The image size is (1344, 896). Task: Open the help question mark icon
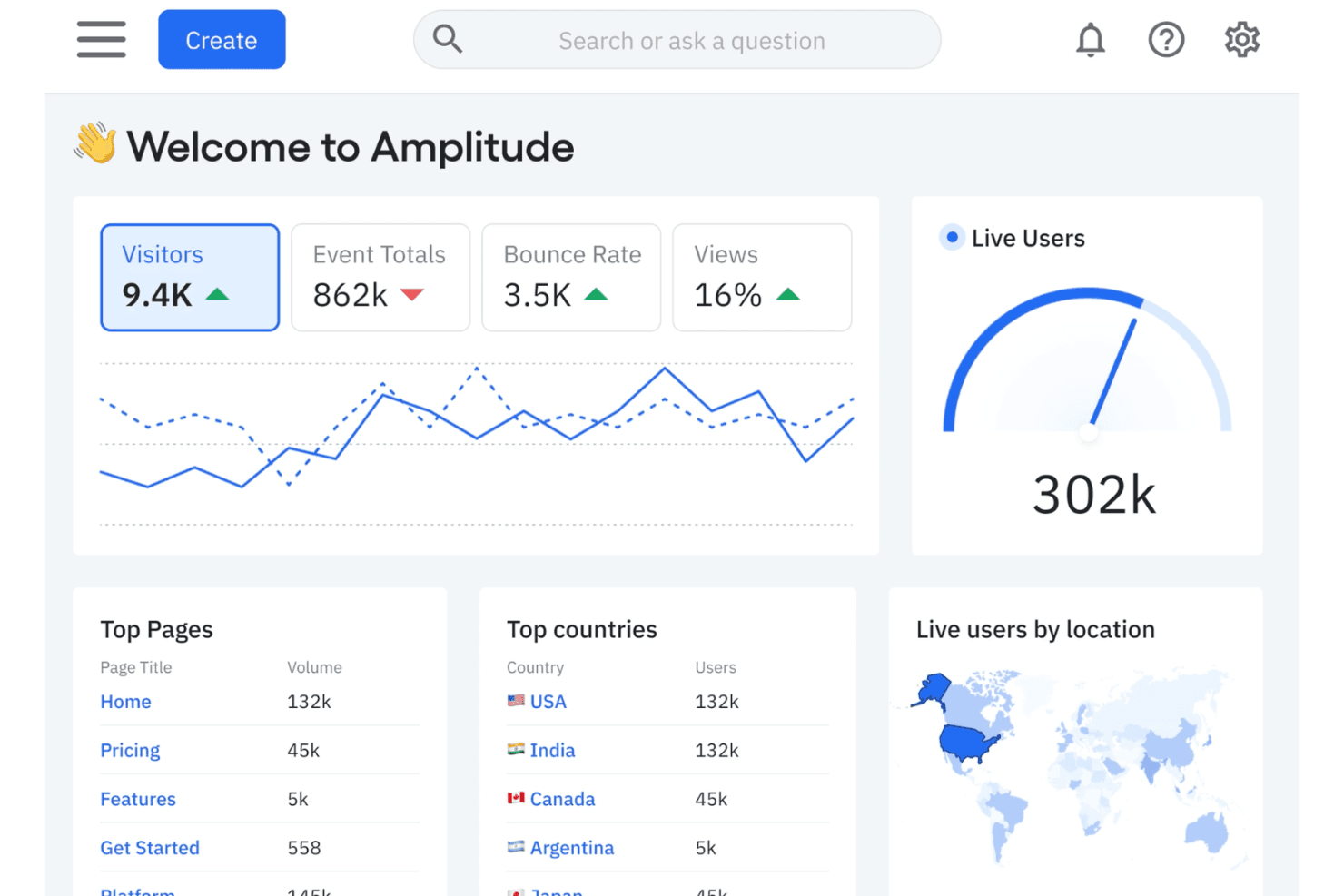click(x=1166, y=40)
